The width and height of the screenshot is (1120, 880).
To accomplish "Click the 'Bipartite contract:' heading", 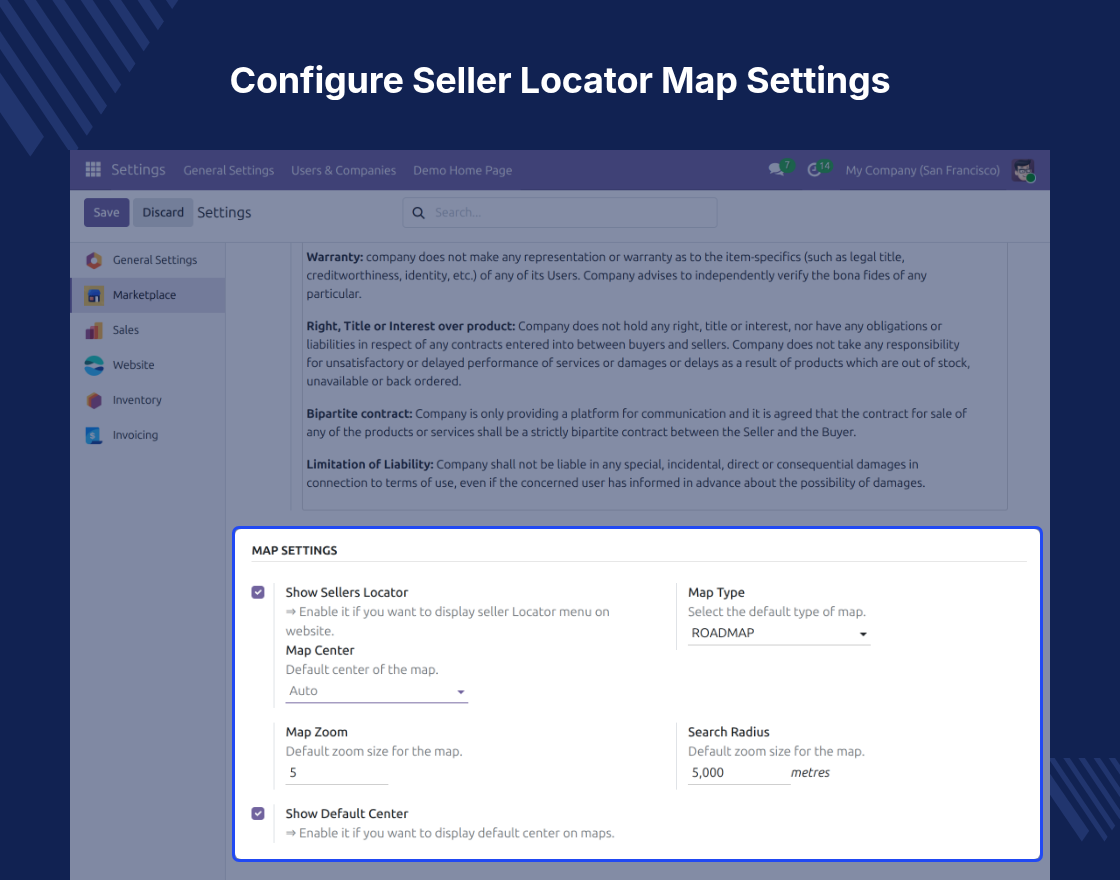I will tap(359, 414).
